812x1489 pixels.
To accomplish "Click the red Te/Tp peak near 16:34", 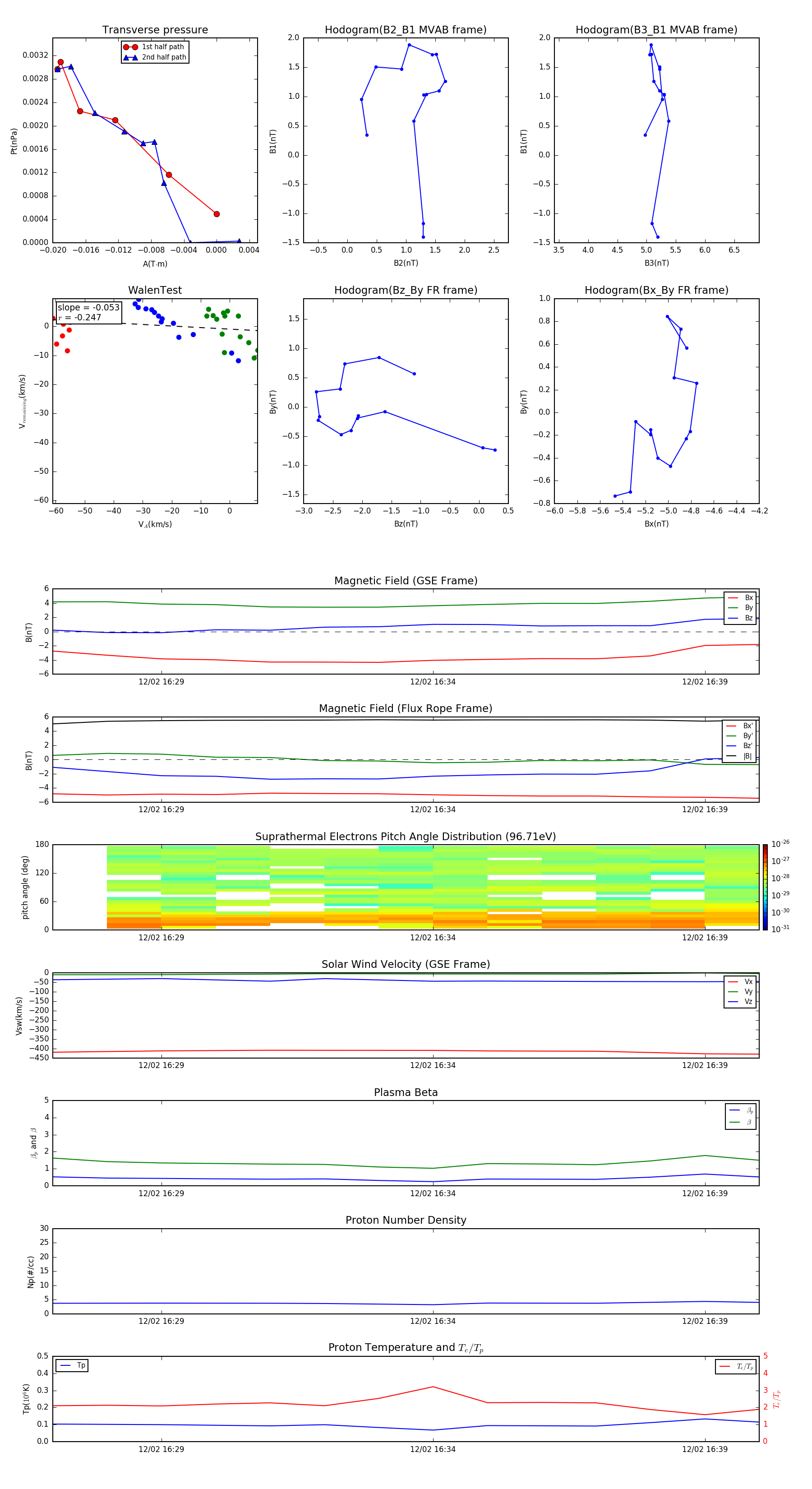I will (x=433, y=1387).
